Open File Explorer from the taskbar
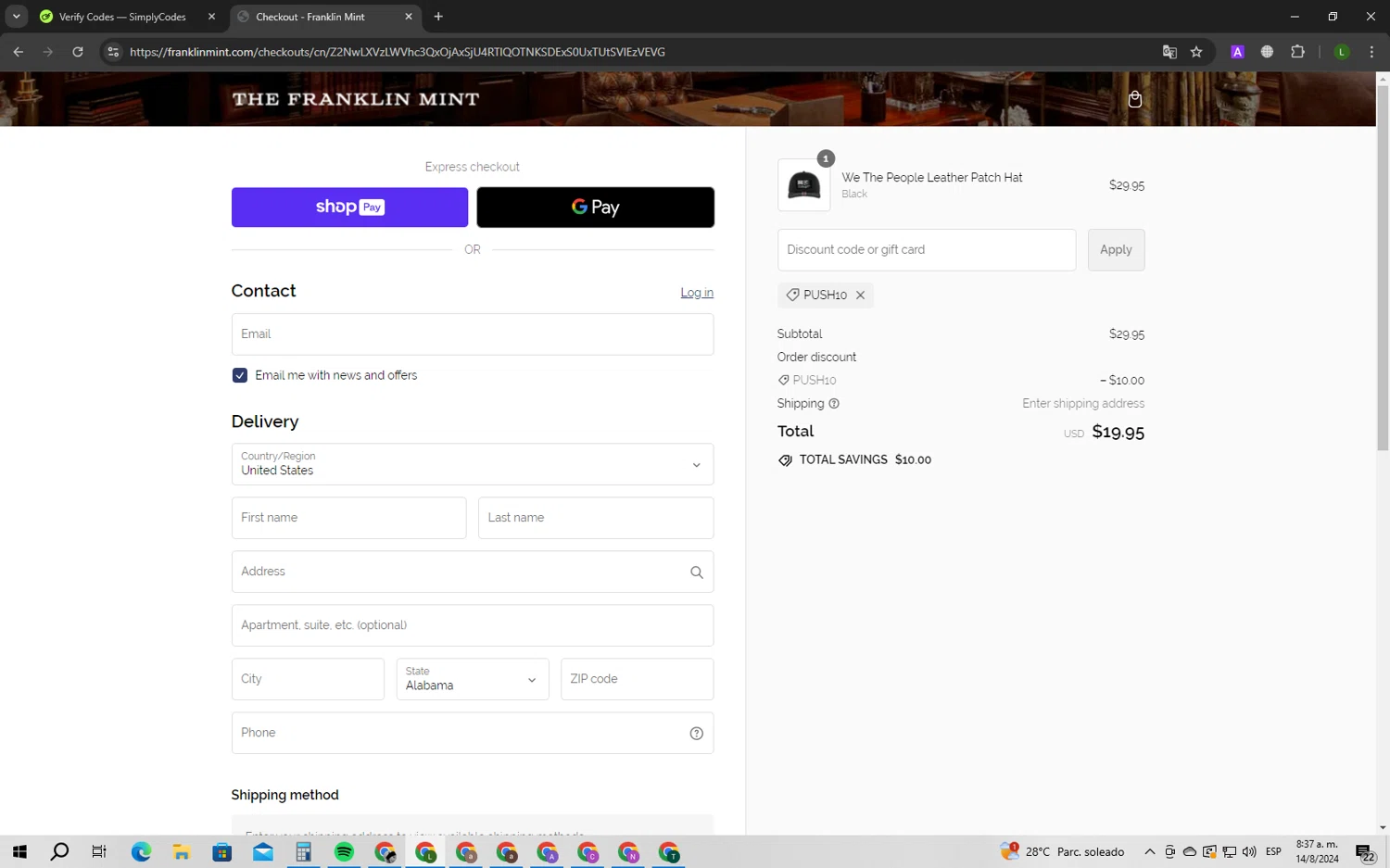Viewport: 1390px width, 868px height. coord(182,852)
